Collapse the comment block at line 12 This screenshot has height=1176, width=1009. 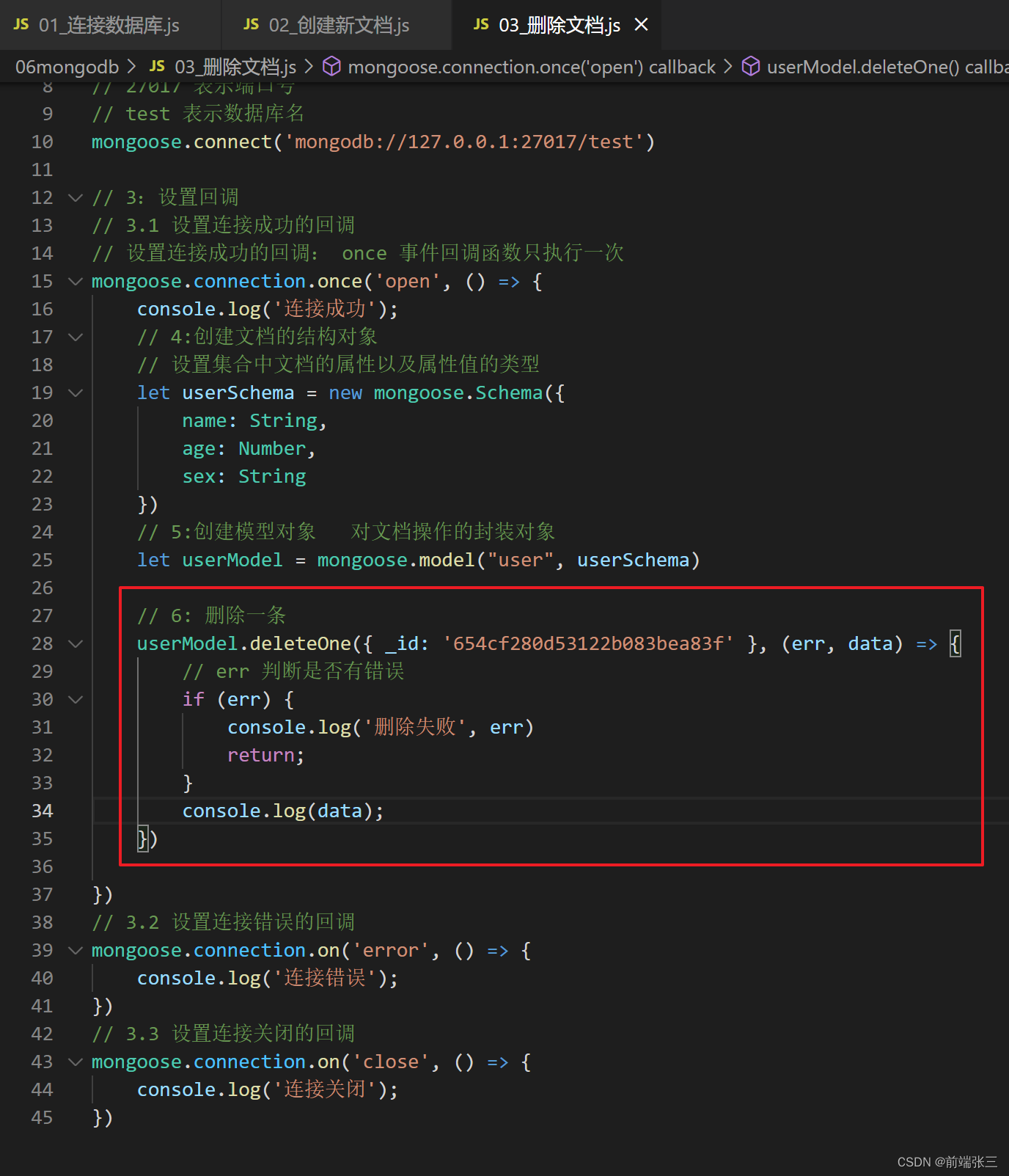pos(76,197)
